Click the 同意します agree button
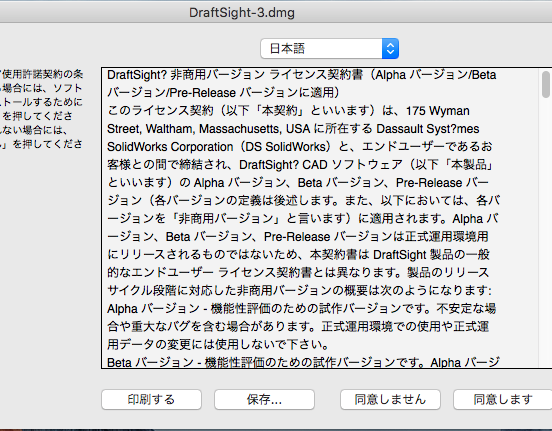This screenshot has width=552, height=431. (503, 399)
